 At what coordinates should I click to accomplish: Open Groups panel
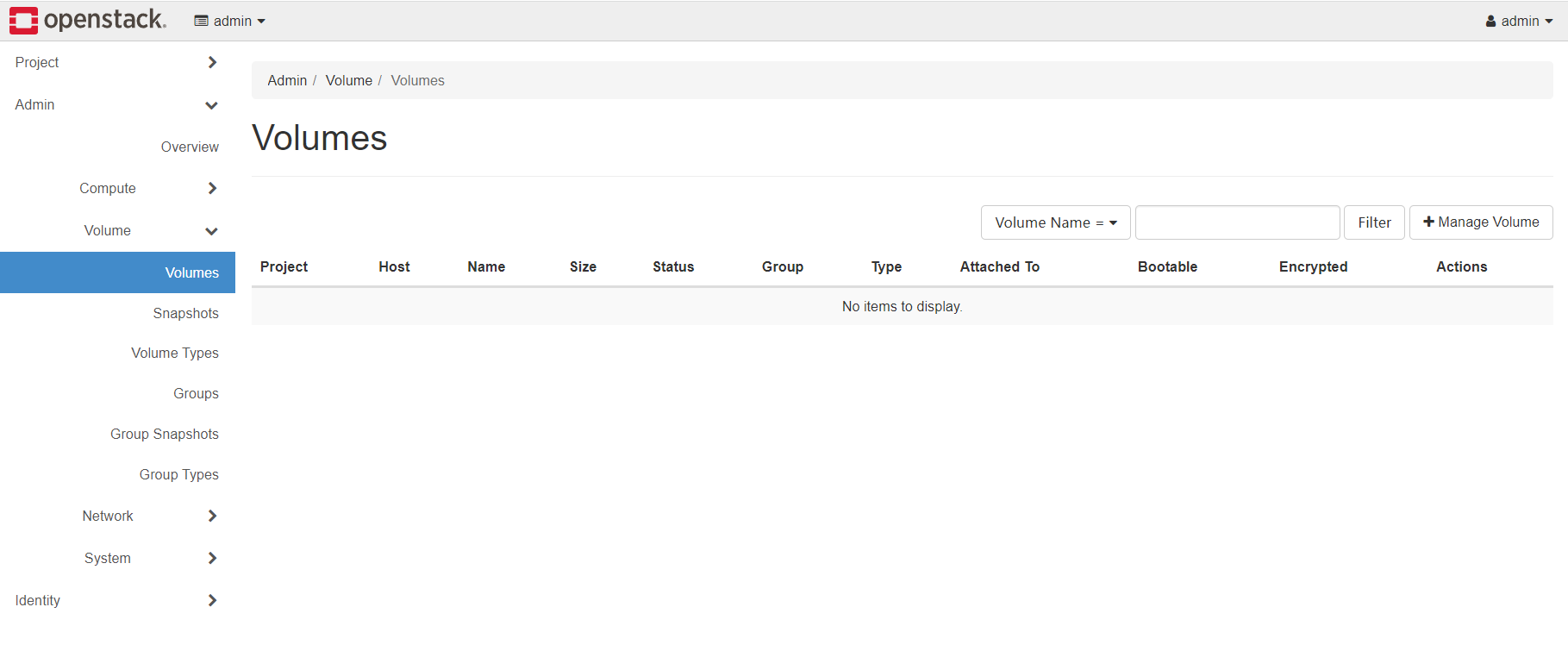[196, 393]
